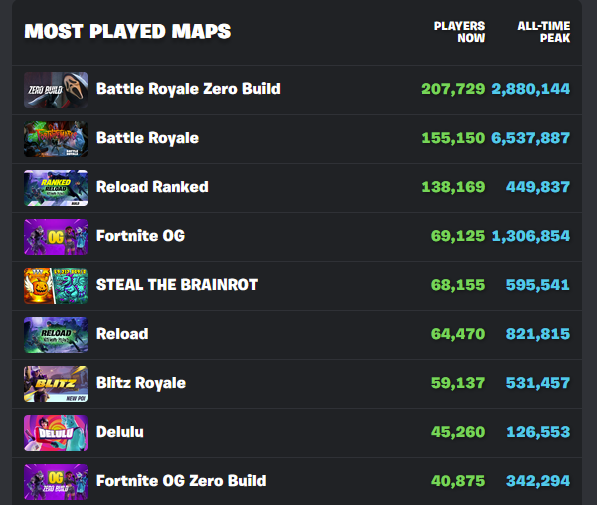Click the Battle Royale Zero Build title

point(188,89)
